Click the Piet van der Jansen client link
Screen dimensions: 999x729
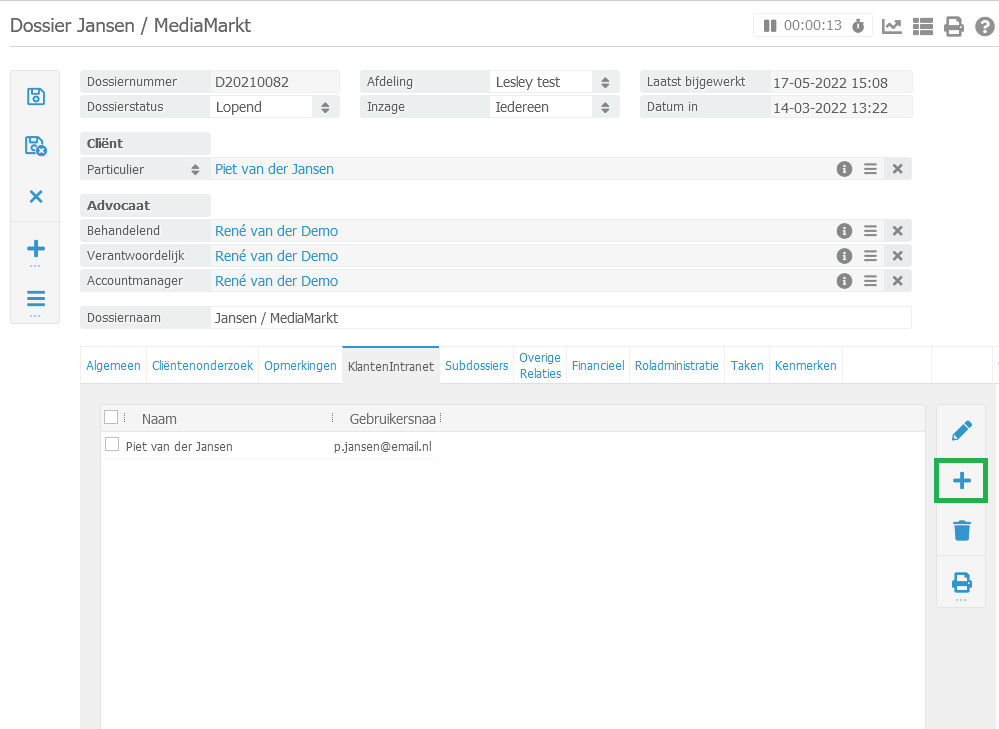(274, 169)
